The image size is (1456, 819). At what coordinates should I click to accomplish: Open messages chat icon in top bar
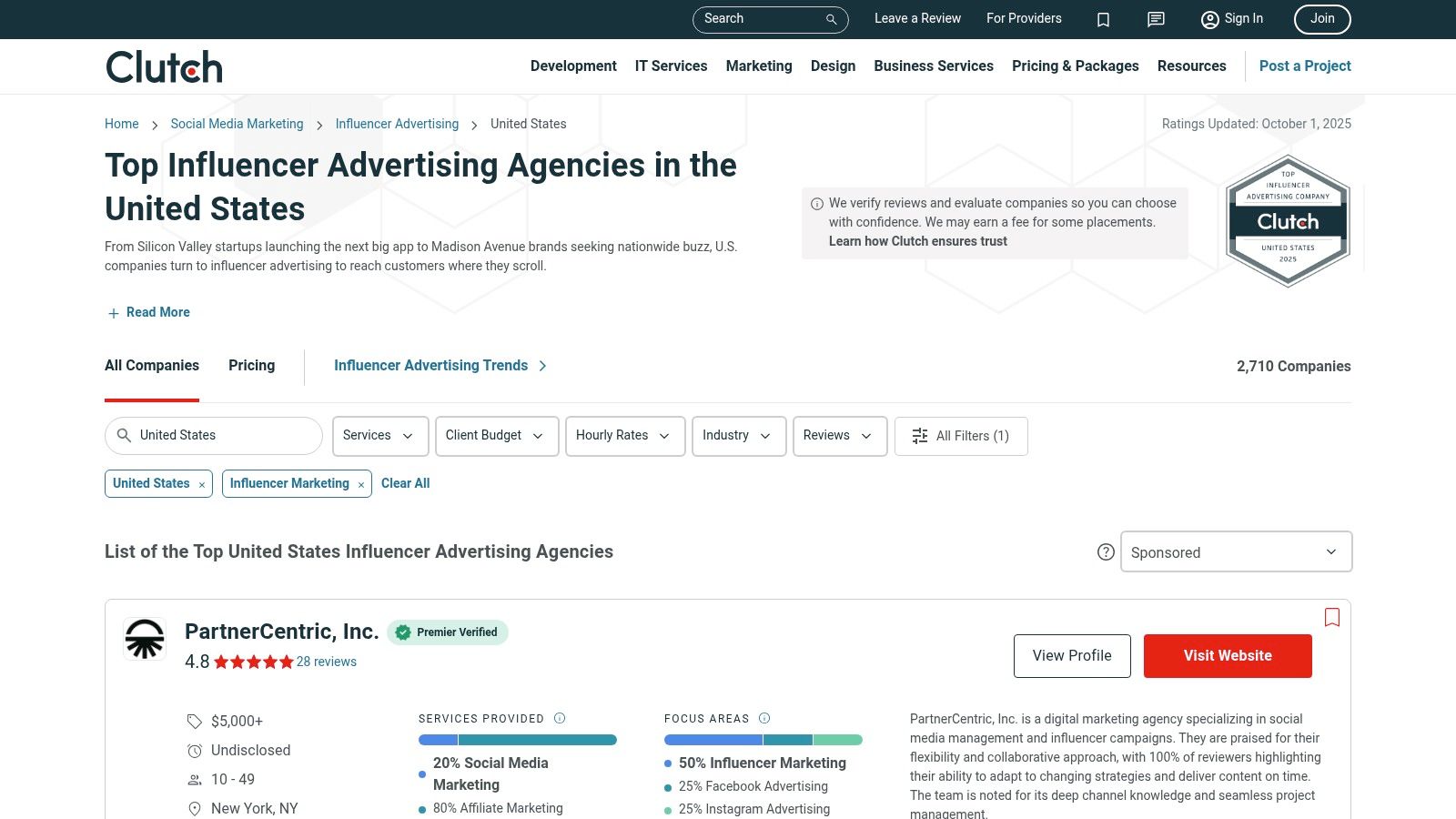[1156, 19]
